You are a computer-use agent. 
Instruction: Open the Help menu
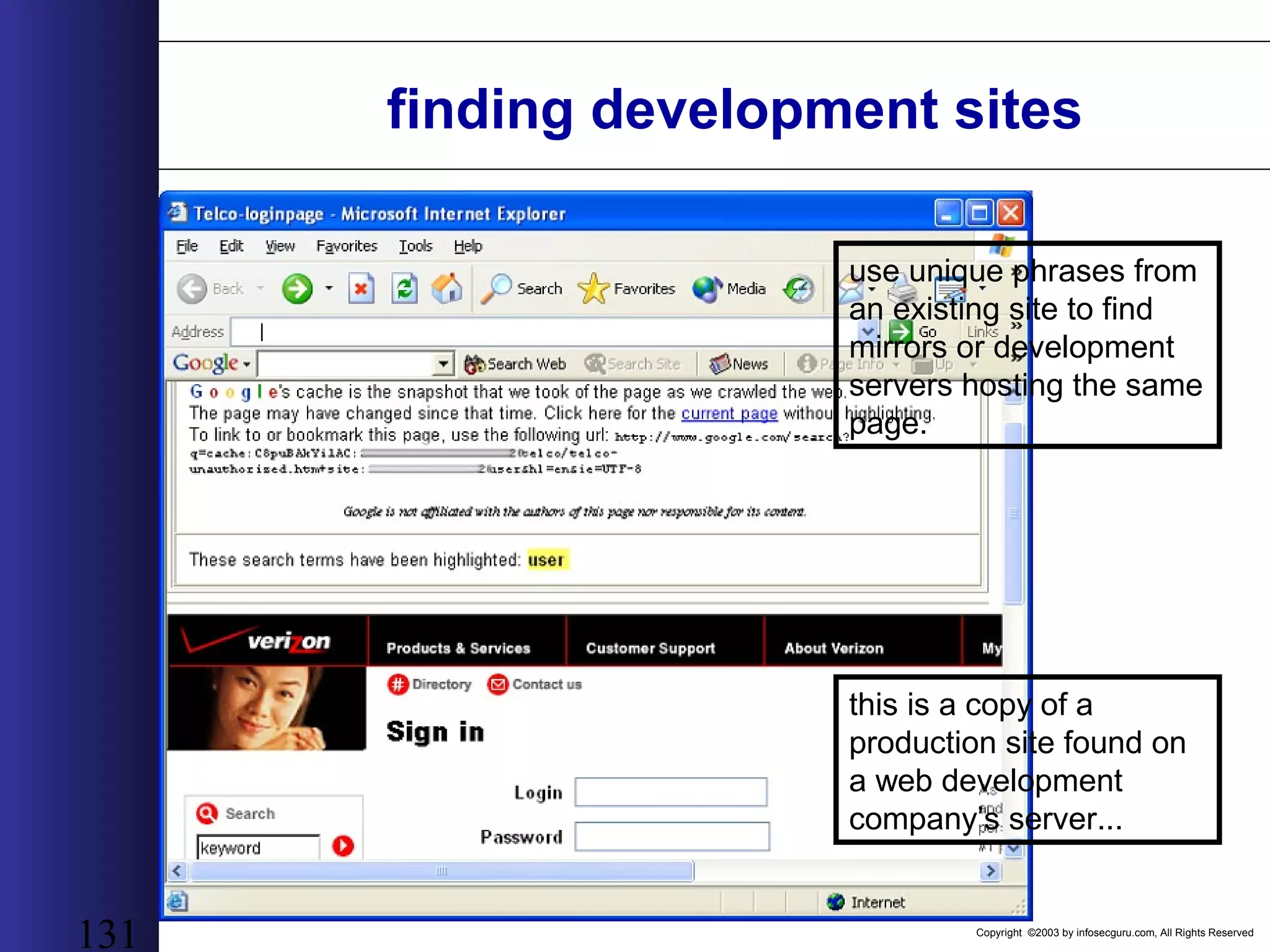(x=468, y=246)
